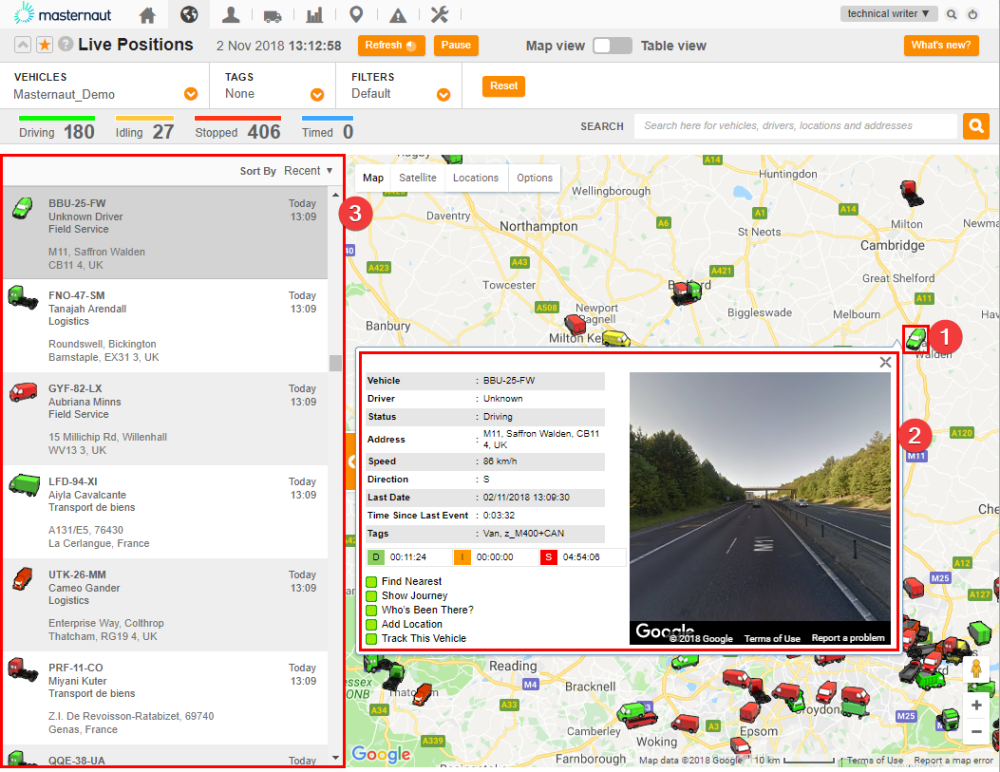Viewport: 1000px width, 772px height.
Task: Click the favorite star icon
Action: pyautogui.click(x=45, y=45)
